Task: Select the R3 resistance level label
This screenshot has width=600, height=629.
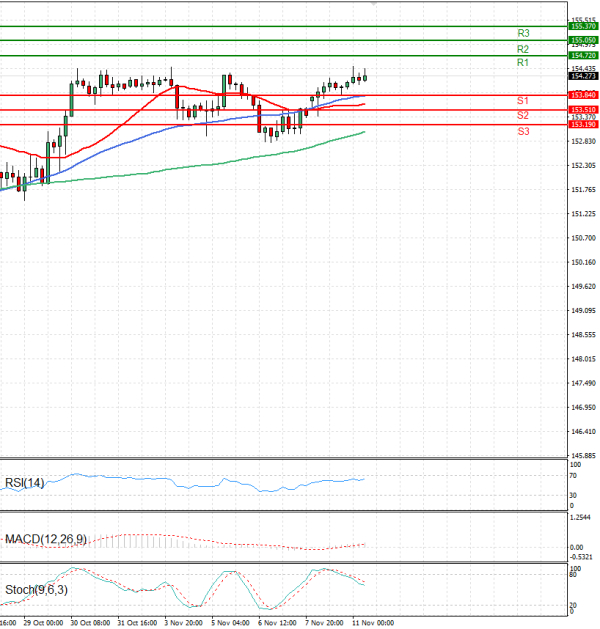Action: pyautogui.click(x=522, y=34)
